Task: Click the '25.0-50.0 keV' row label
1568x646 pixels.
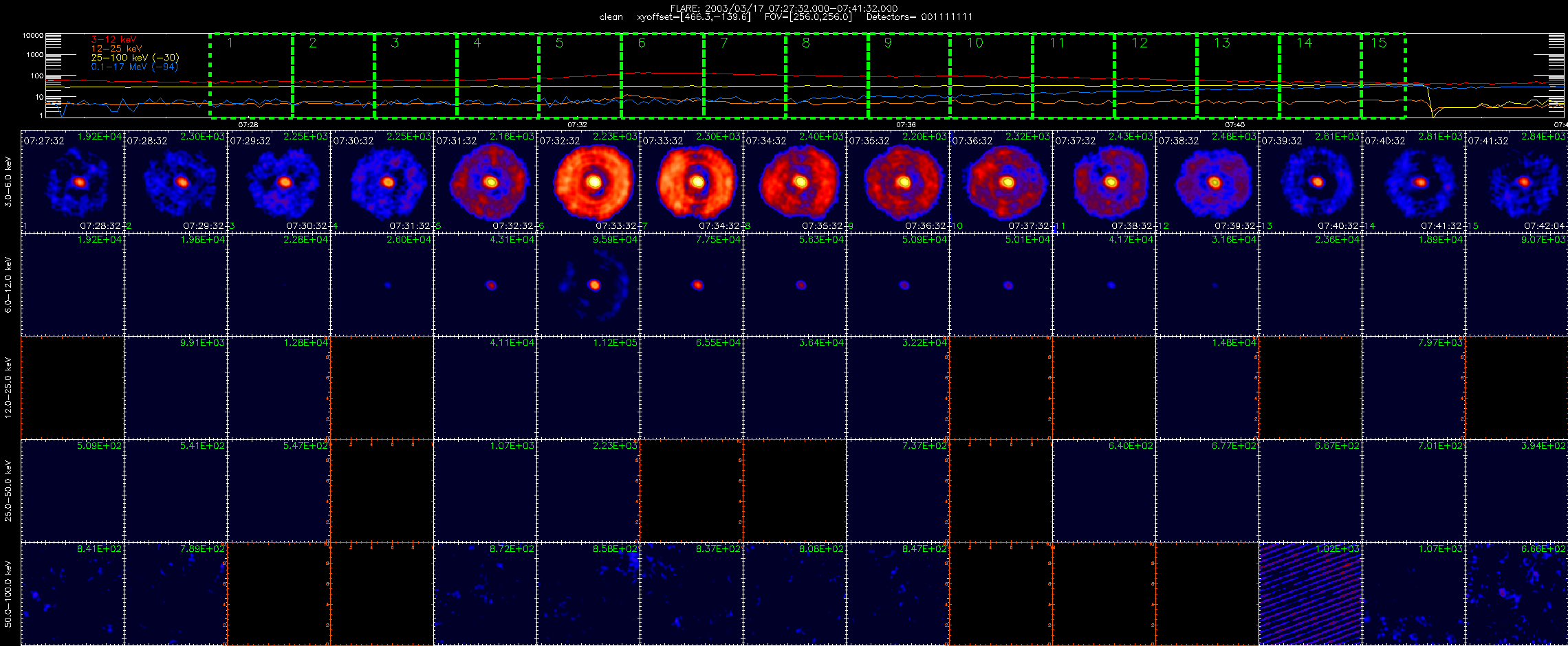Action: 8,491
